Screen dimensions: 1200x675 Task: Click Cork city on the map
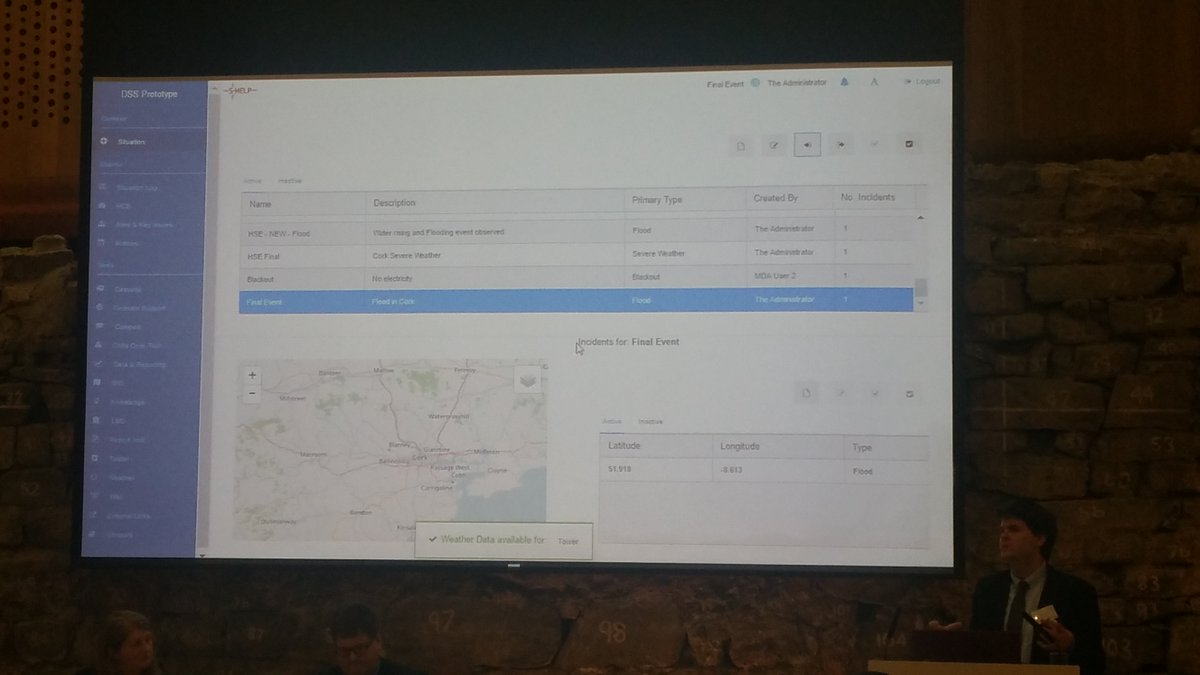coord(420,457)
